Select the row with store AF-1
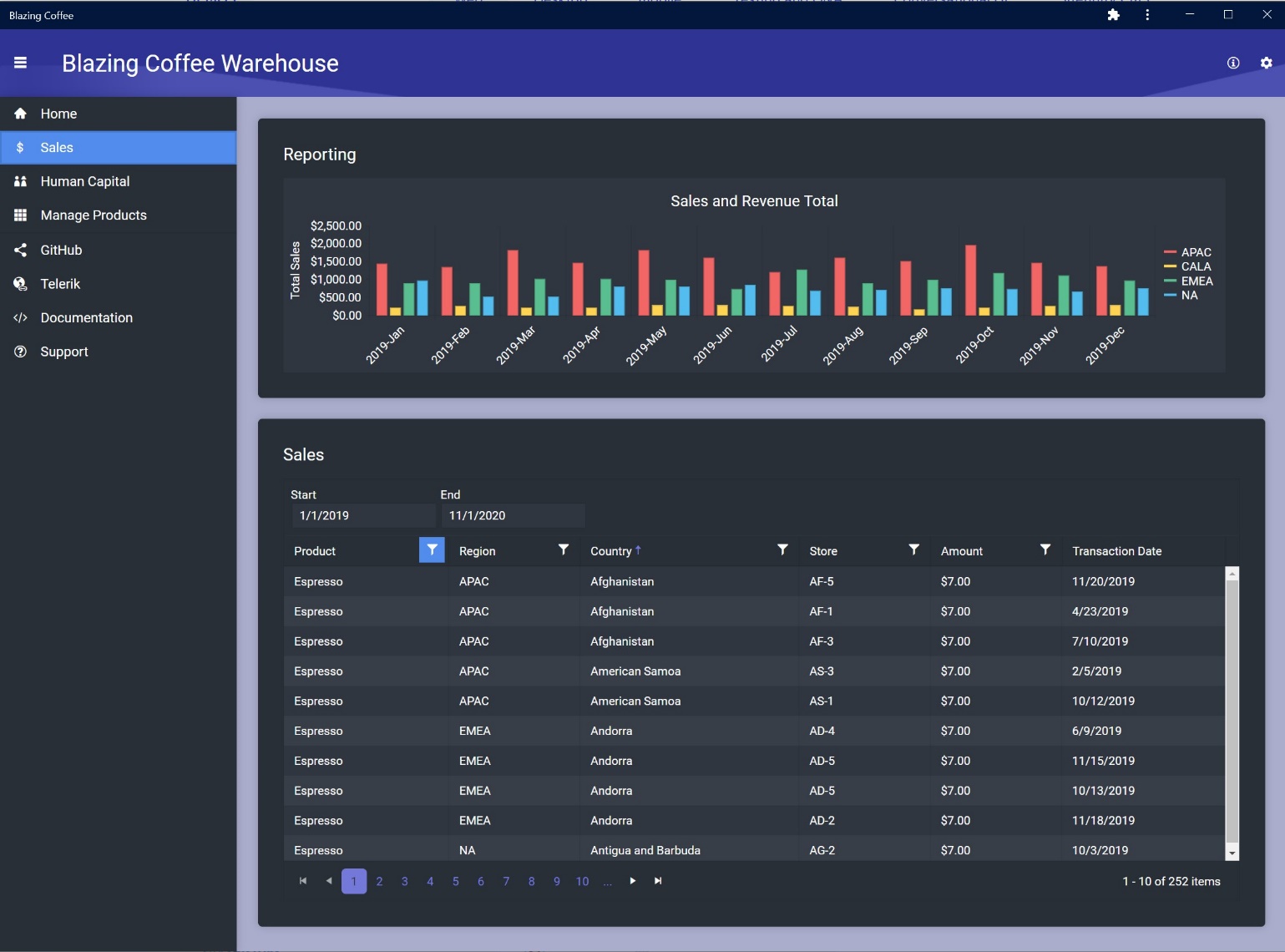 pyautogui.click(x=754, y=611)
